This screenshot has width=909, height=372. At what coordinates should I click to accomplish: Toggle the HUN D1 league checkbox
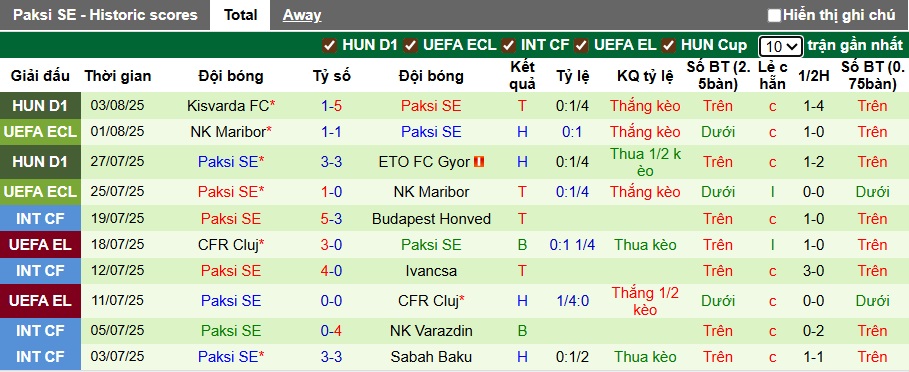point(330,46)
